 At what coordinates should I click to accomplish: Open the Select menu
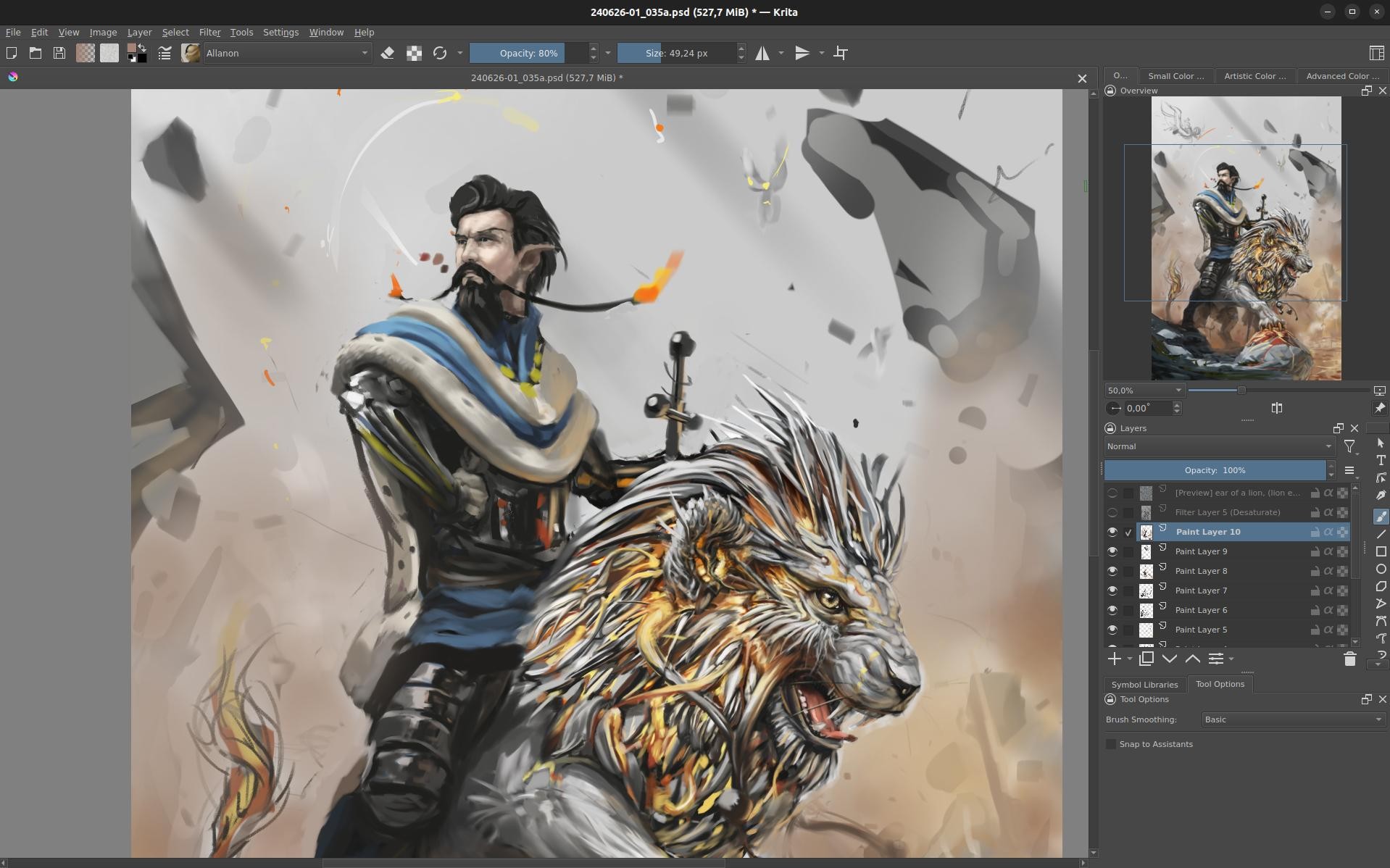(x=175, y=33)
